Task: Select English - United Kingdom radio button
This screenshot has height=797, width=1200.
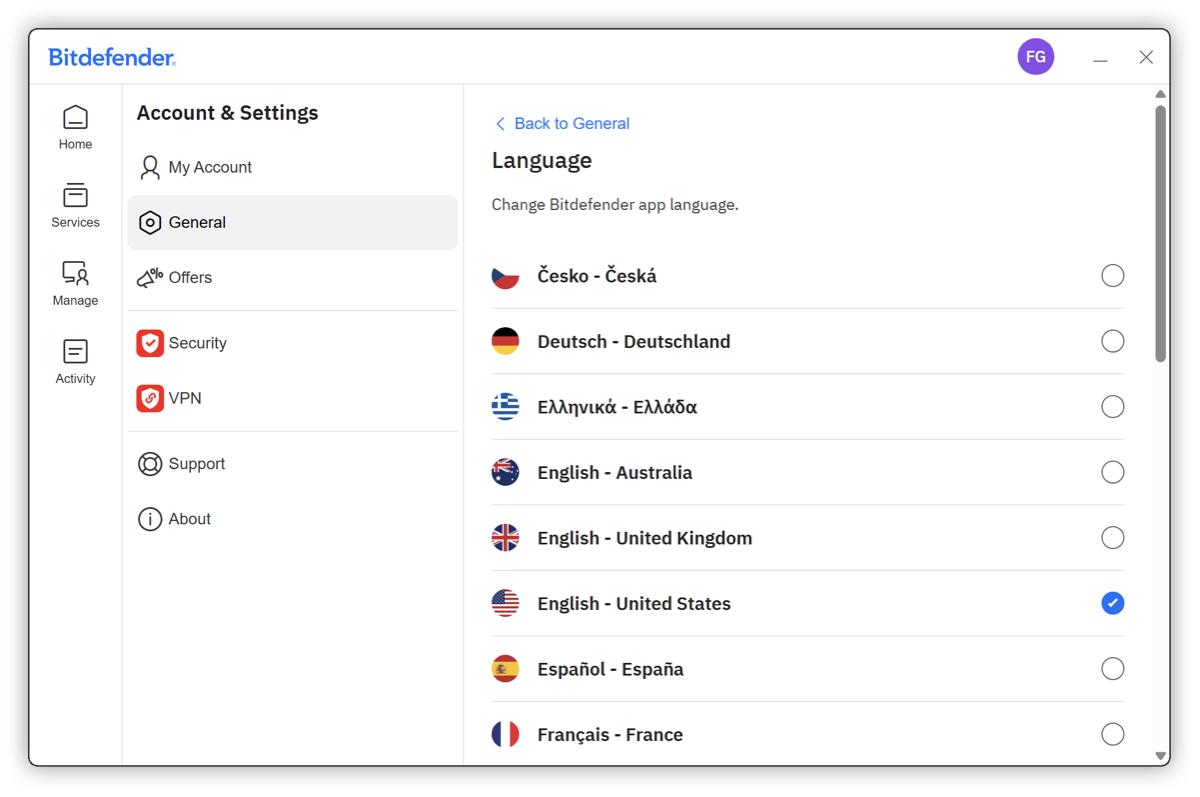Action: (1112, 538)
